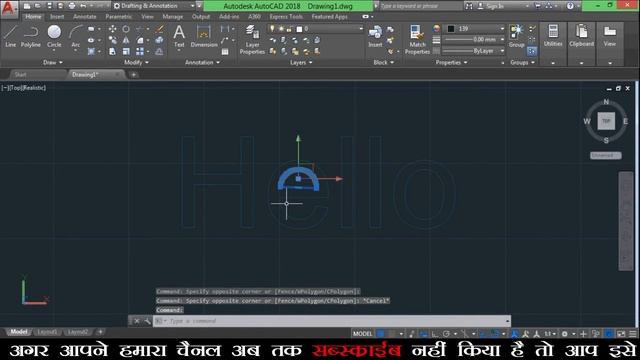Click the viewport controls [-][Top][Realistic] label
640x360 pixels.
pyautogui.click(x=24, y=88)
